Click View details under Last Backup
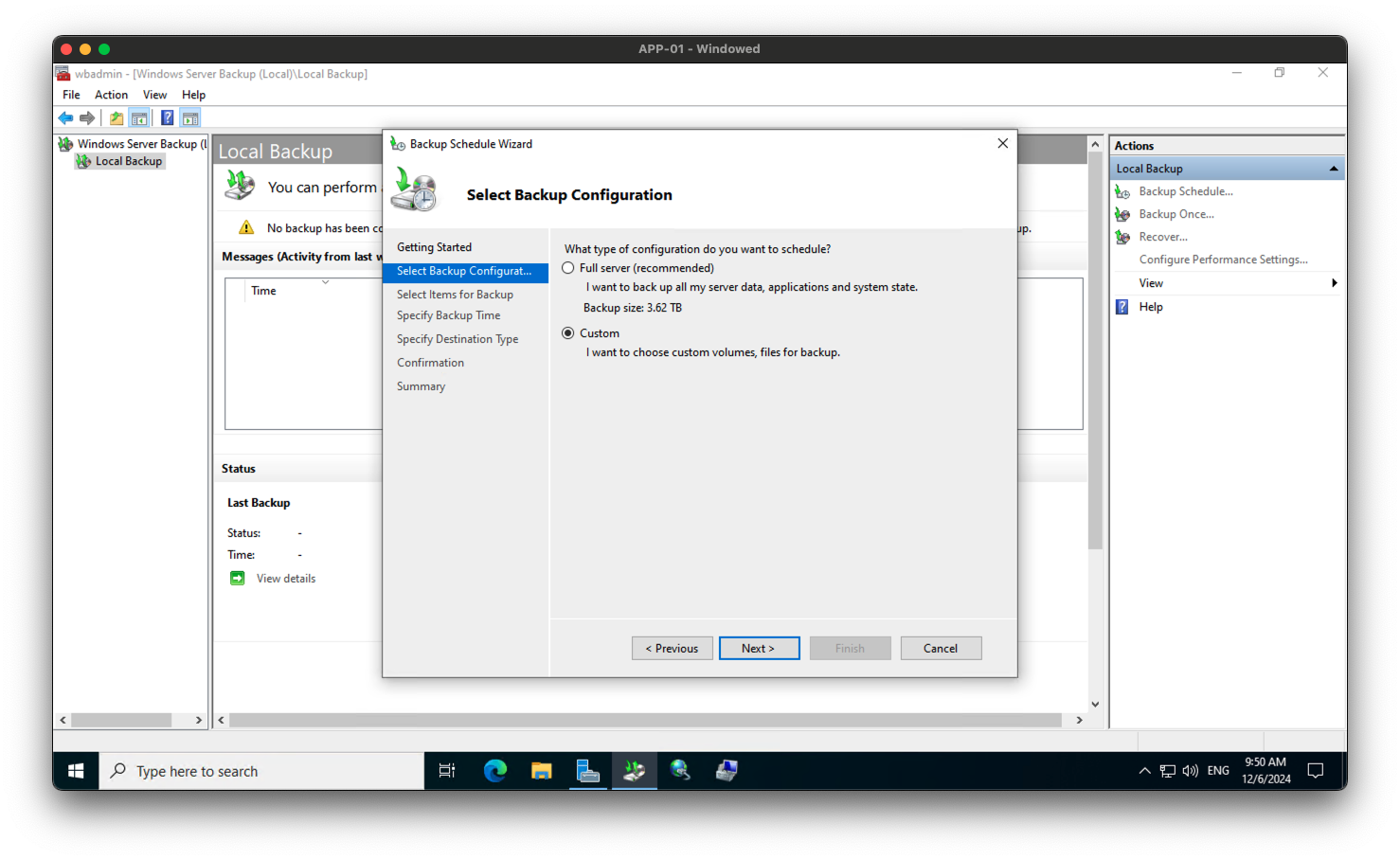 (283, 578)
